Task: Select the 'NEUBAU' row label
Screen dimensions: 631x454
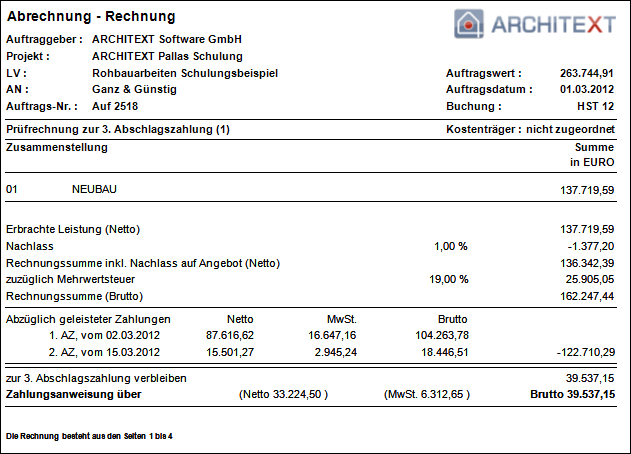Action: (x=94, y=189)
